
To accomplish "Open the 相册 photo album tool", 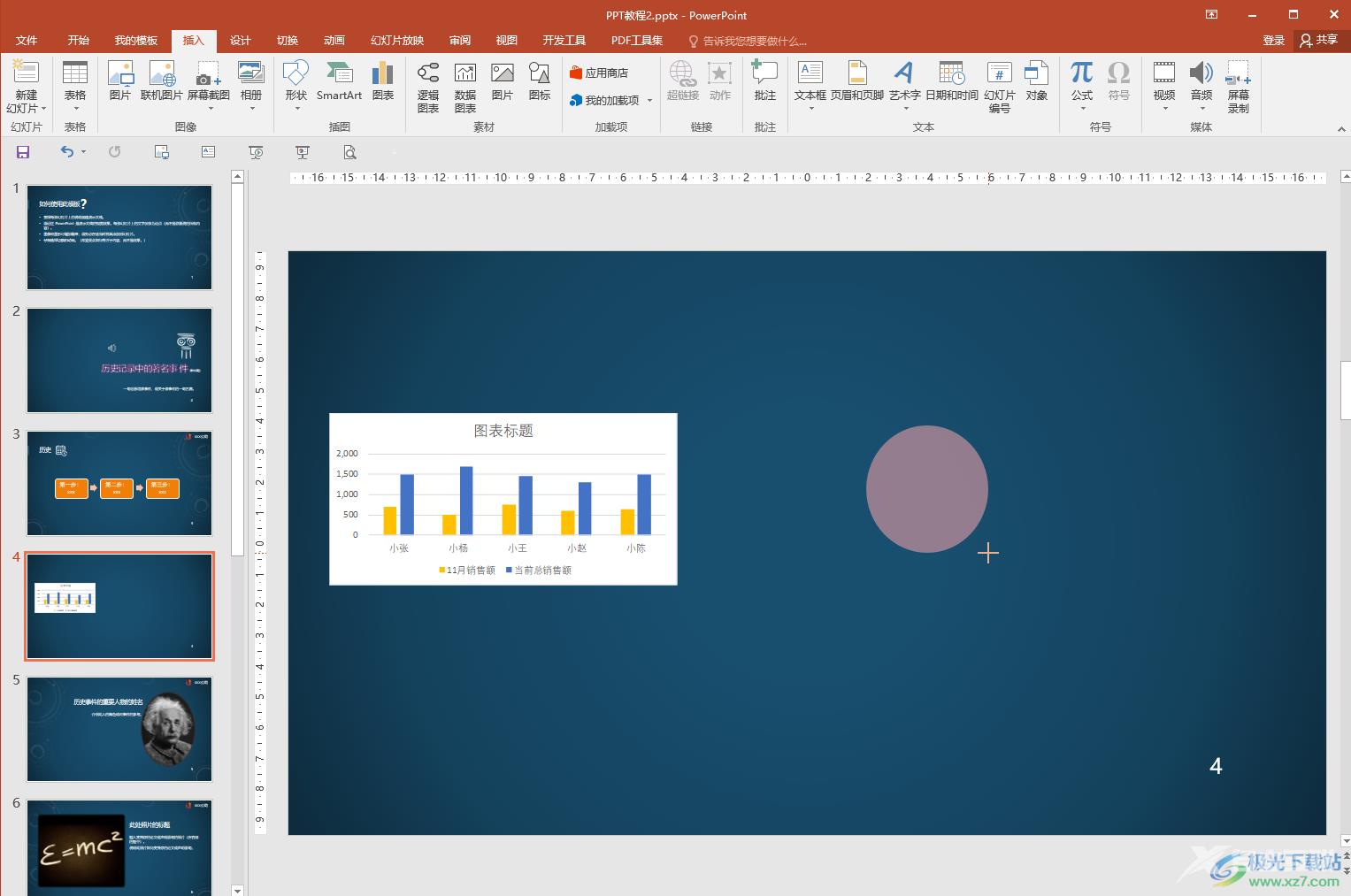I will pyautogui.click(x=251, y=73).
